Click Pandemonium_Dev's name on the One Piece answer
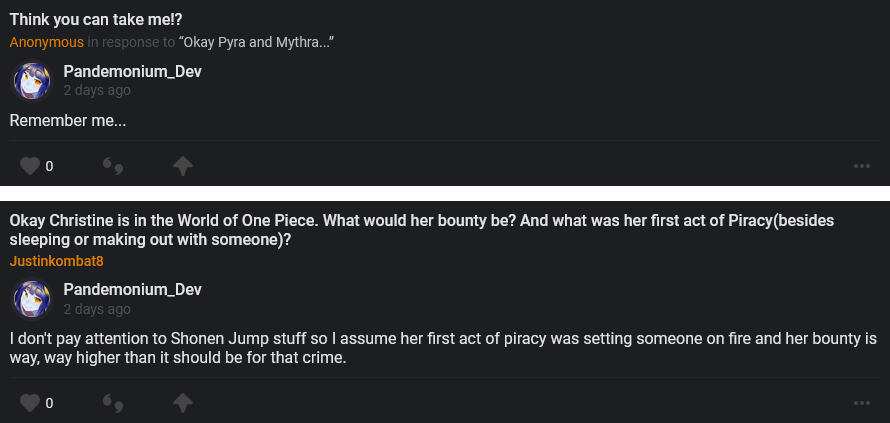 [132, 290]
